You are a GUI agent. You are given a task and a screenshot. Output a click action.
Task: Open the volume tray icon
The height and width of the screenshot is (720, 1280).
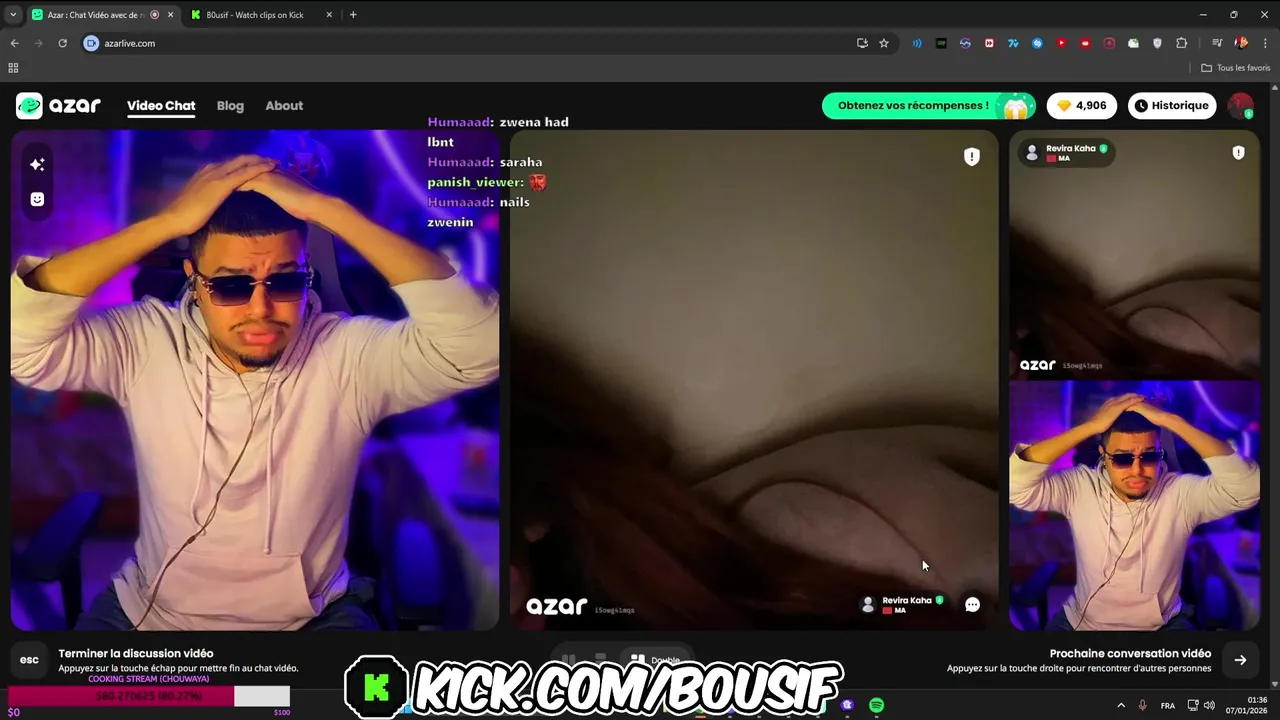(x=1209, y=705)
